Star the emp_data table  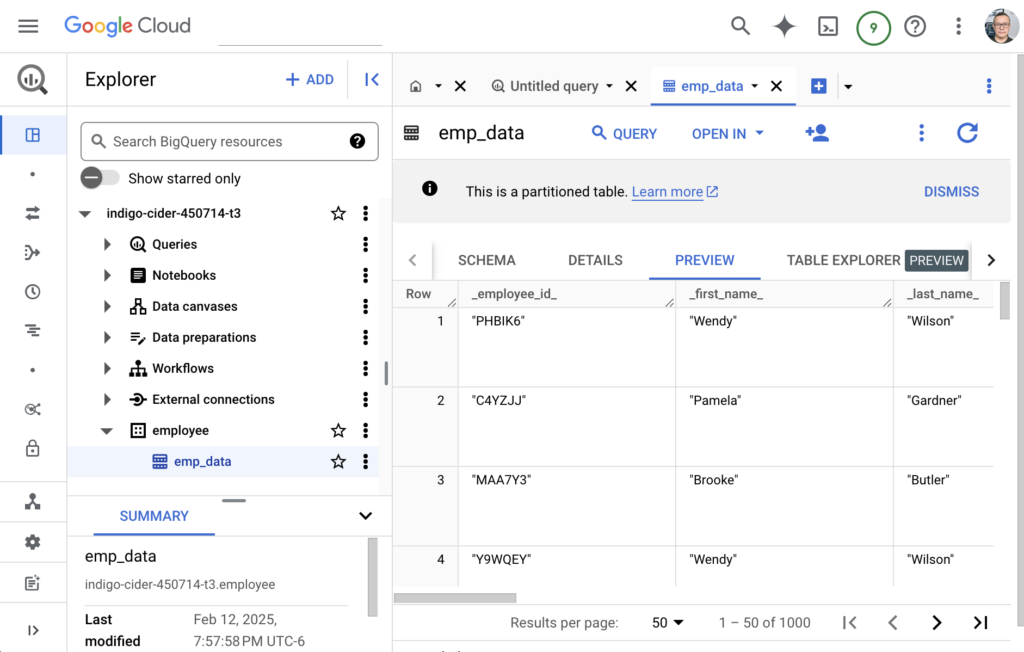coord(338,461)
